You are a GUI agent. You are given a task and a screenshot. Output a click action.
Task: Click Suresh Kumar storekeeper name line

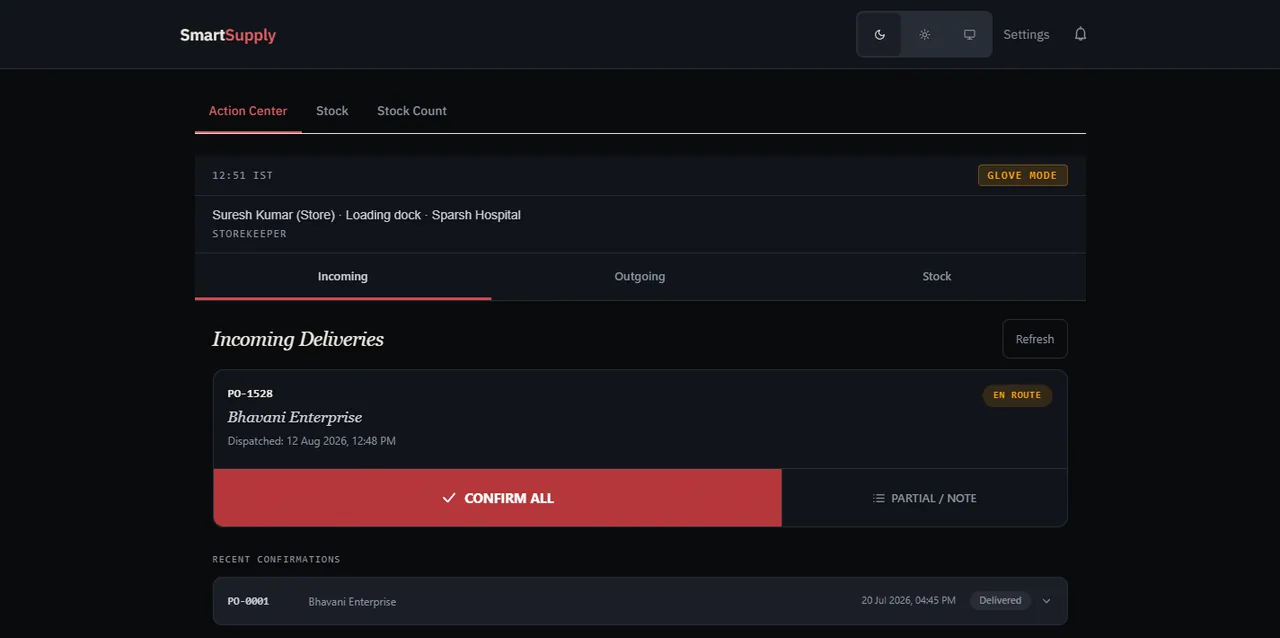click(x=366, y=215)
